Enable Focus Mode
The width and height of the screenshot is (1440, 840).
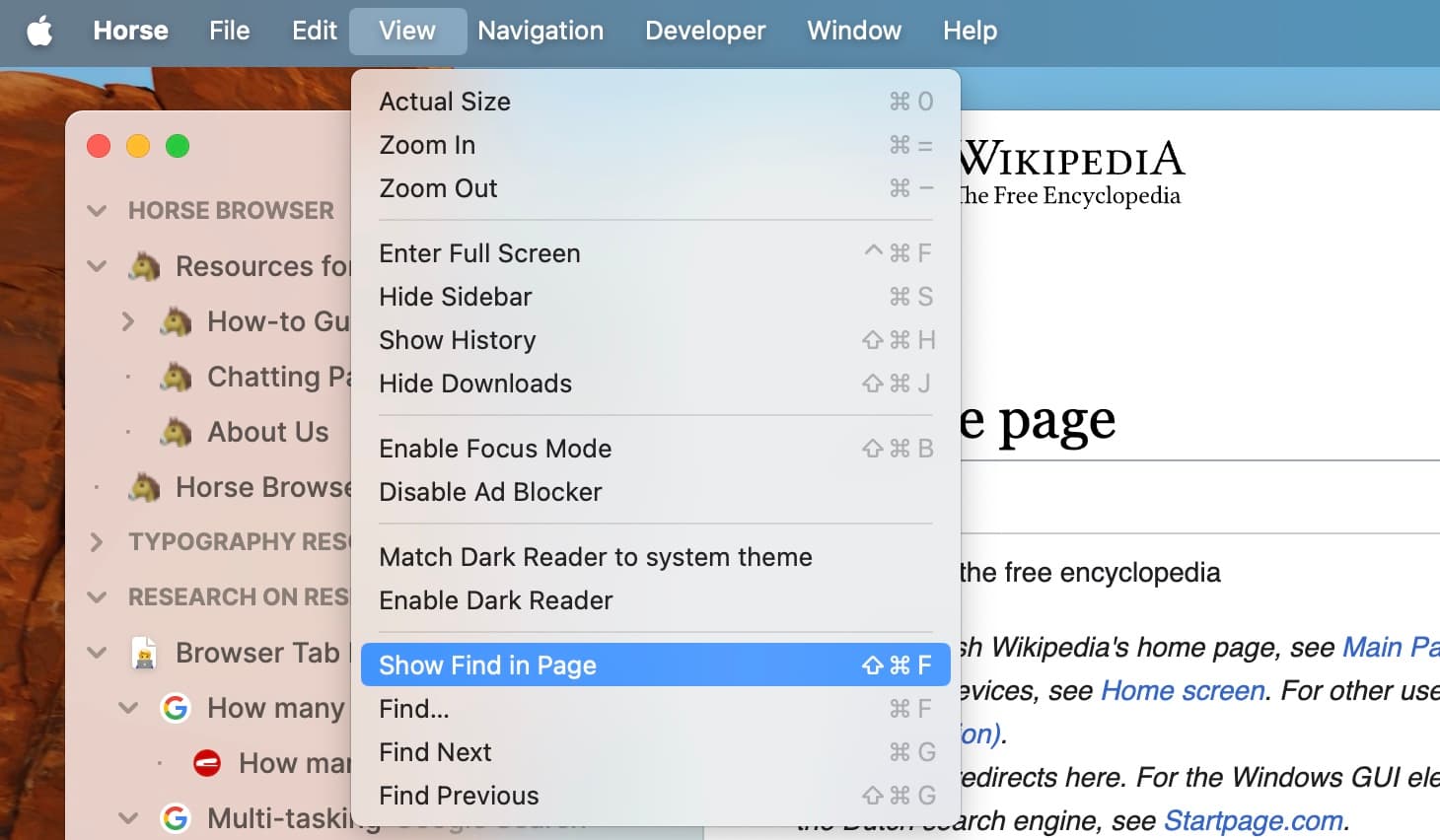pos(495,448)
